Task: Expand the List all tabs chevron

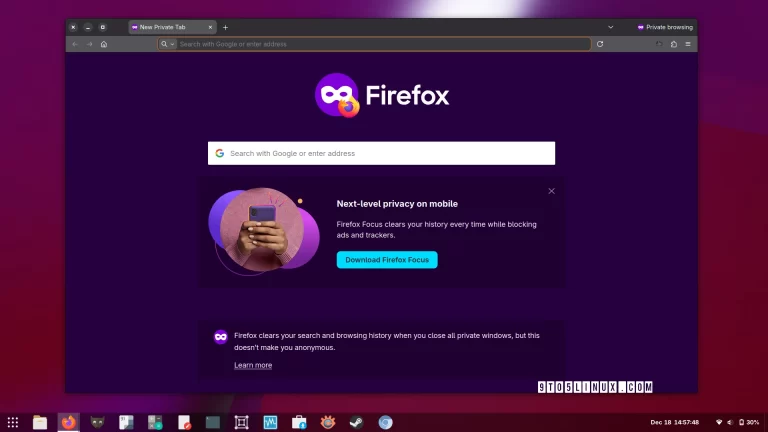Action: point(611,27)
